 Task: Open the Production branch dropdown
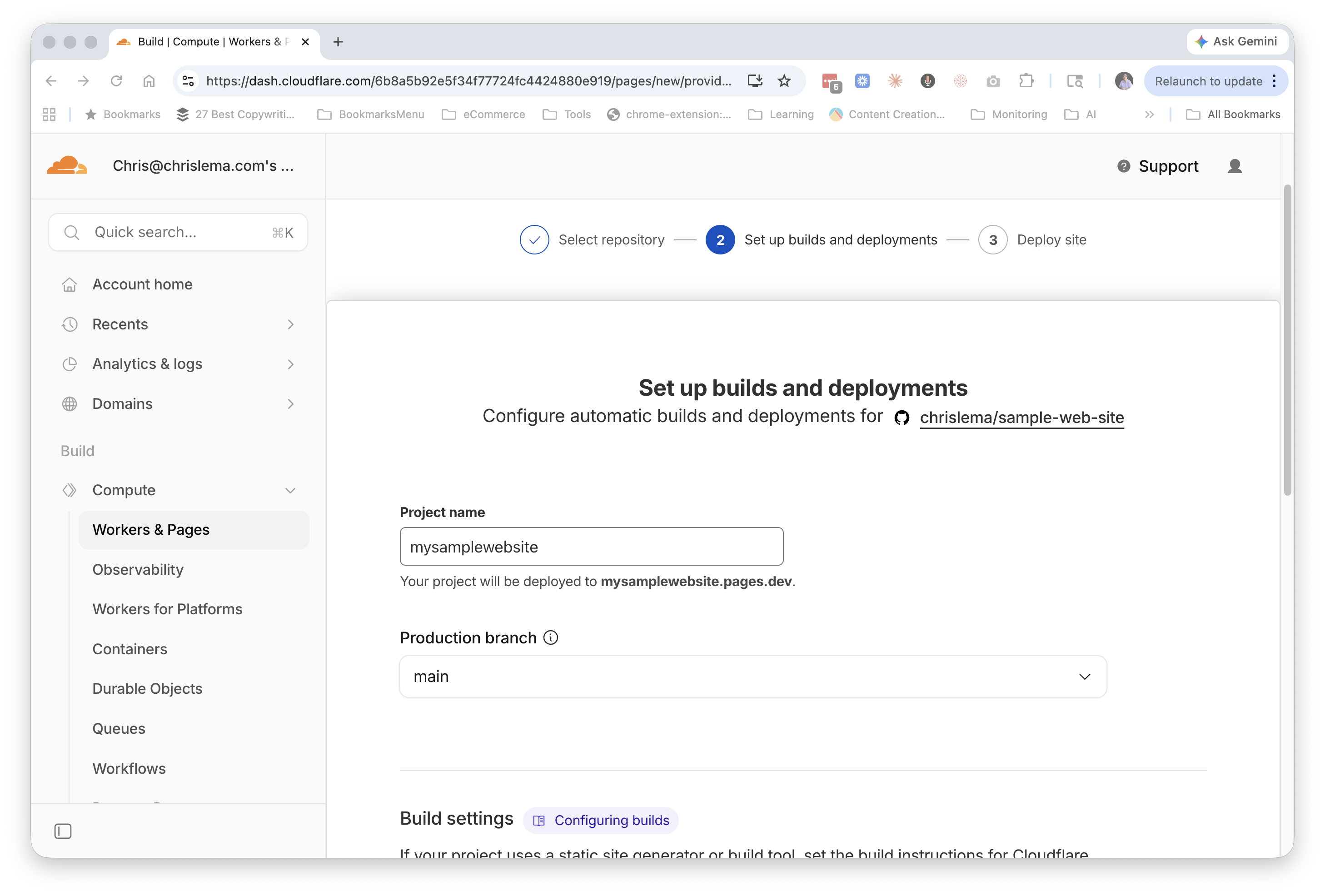click(752, 677)
